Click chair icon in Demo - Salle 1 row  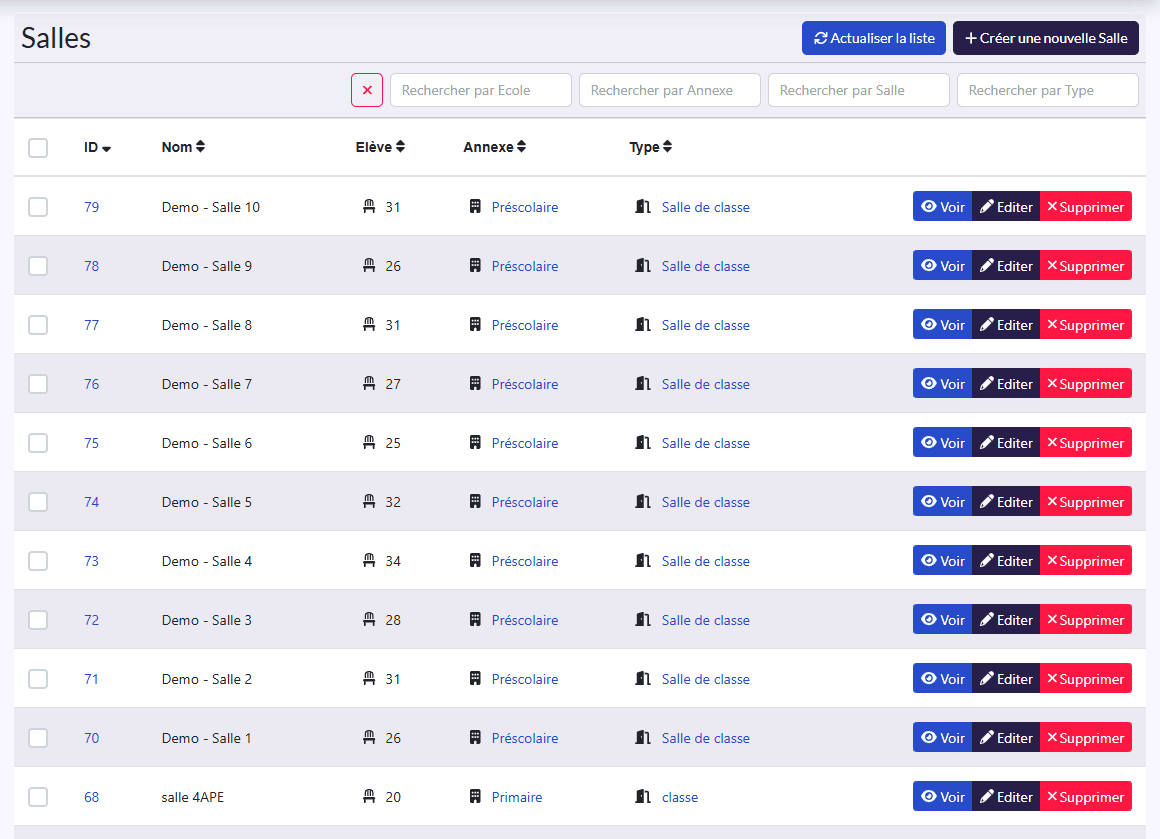[x=369, y=737]
